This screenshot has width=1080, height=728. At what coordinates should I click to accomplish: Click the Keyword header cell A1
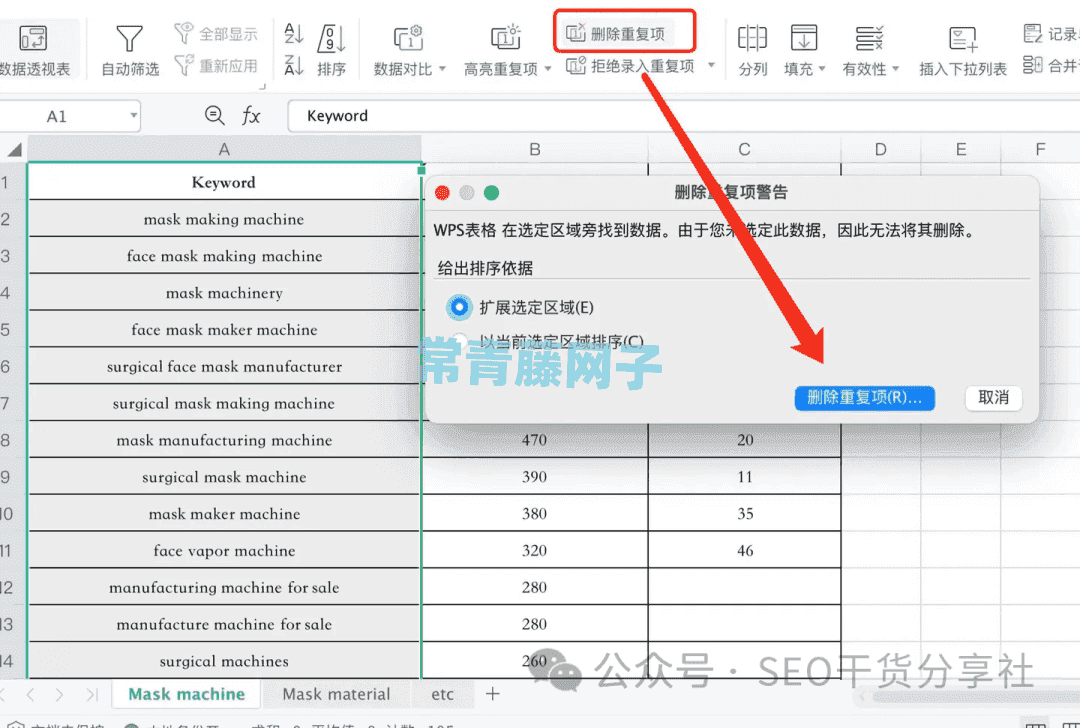coord(224,182)
